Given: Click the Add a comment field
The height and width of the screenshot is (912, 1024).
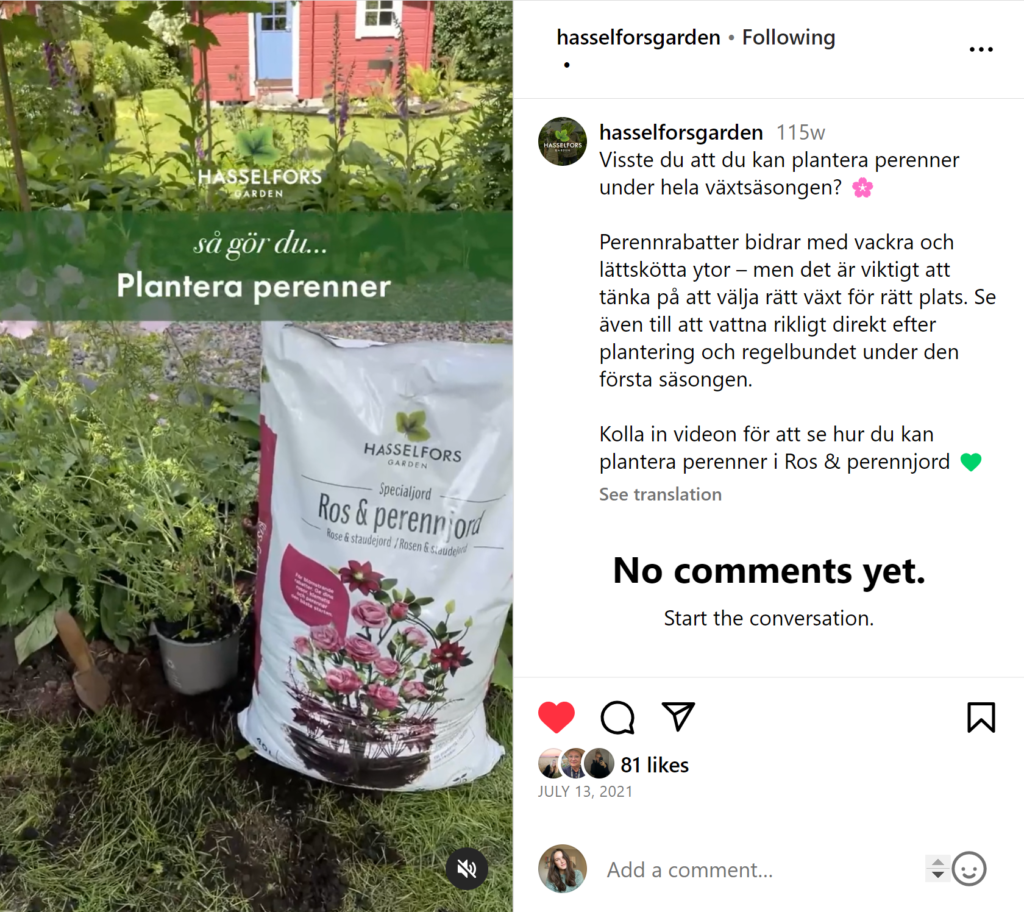Looking at the screenshot, I should pos(761,870).
